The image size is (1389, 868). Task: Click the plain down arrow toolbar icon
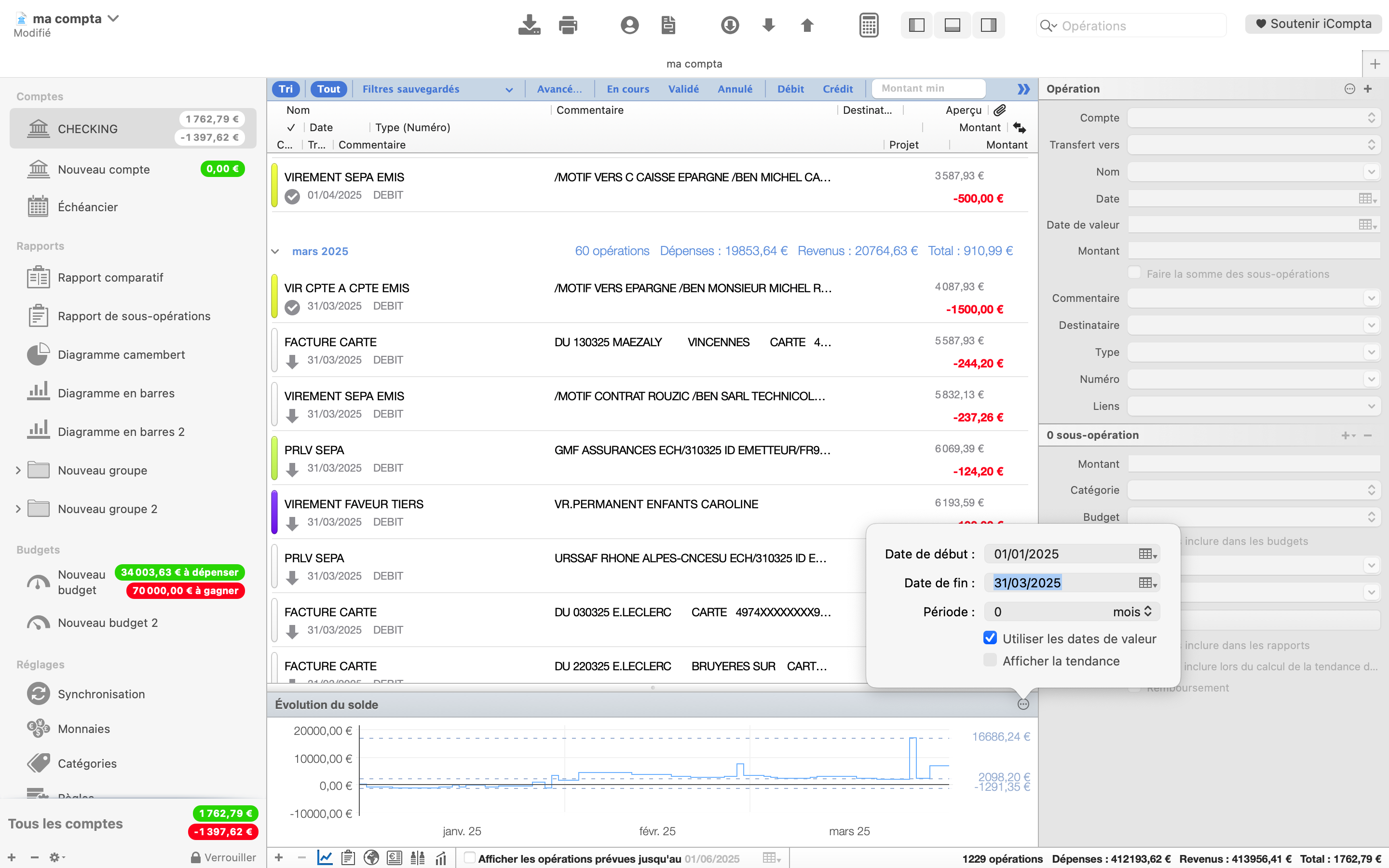click(x=769, y=25)
